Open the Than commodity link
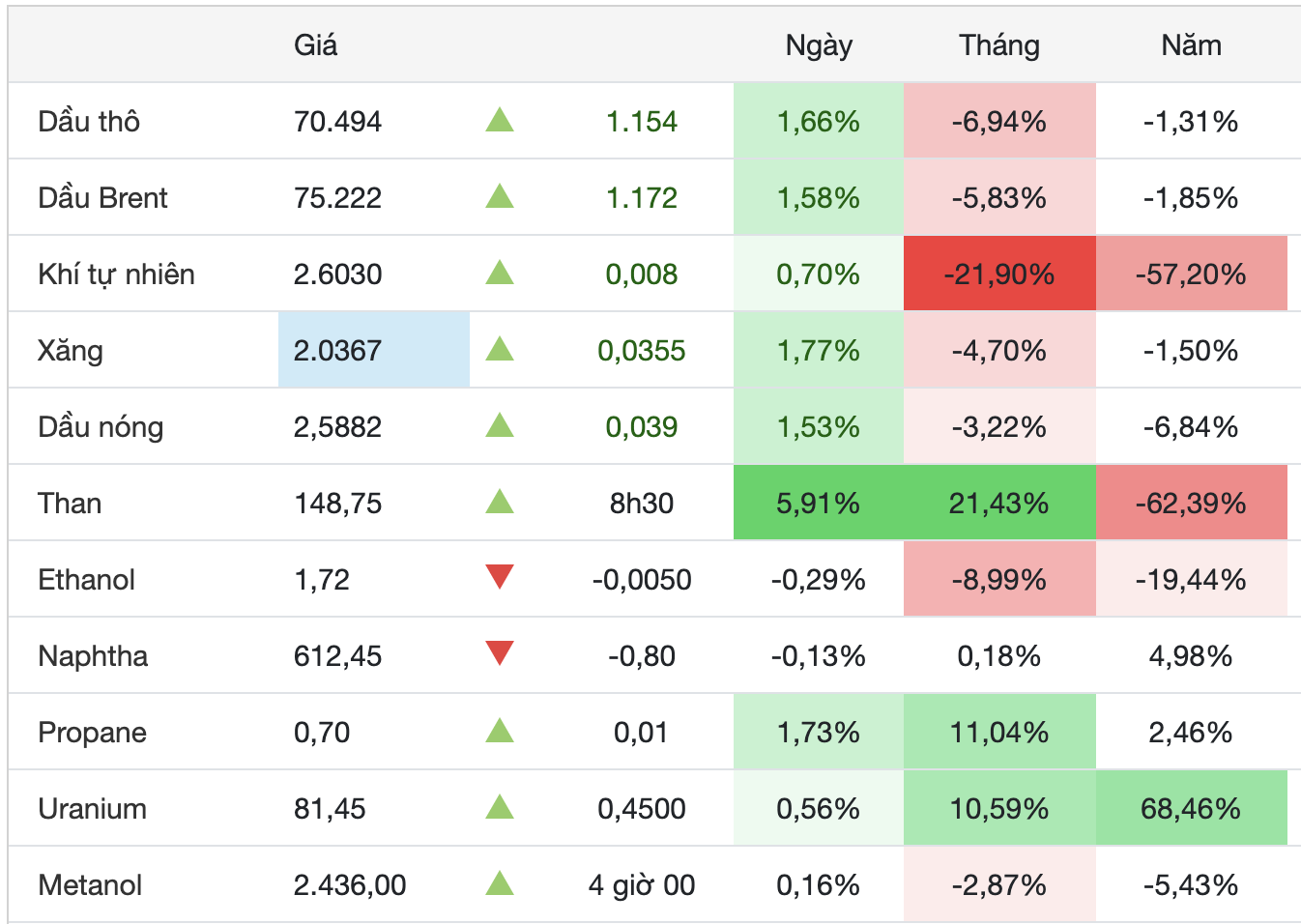Image resolution: width=1301 pixels, height=924 pixels. click(x=70, y=504)
